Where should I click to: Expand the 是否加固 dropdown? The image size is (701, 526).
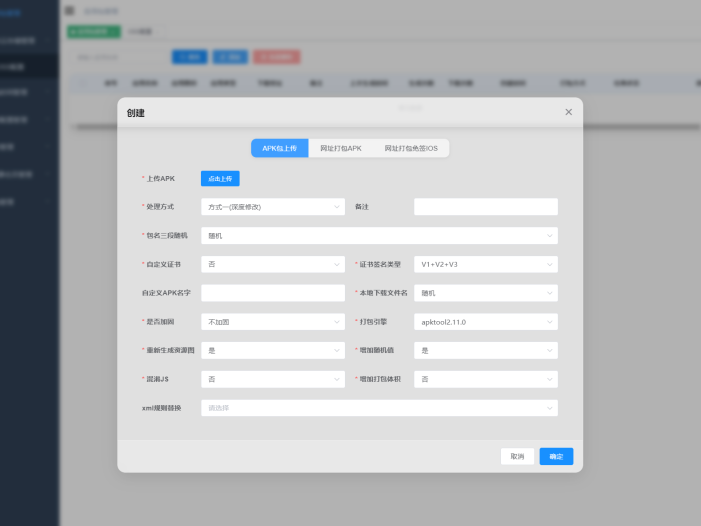(272, 322)
